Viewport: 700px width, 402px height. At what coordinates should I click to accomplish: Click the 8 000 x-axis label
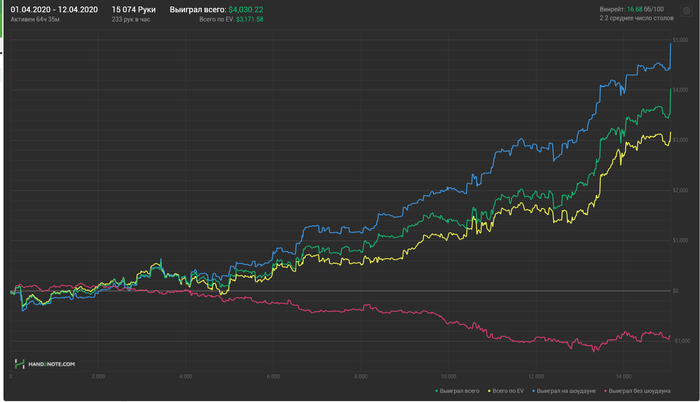[361, 377]
